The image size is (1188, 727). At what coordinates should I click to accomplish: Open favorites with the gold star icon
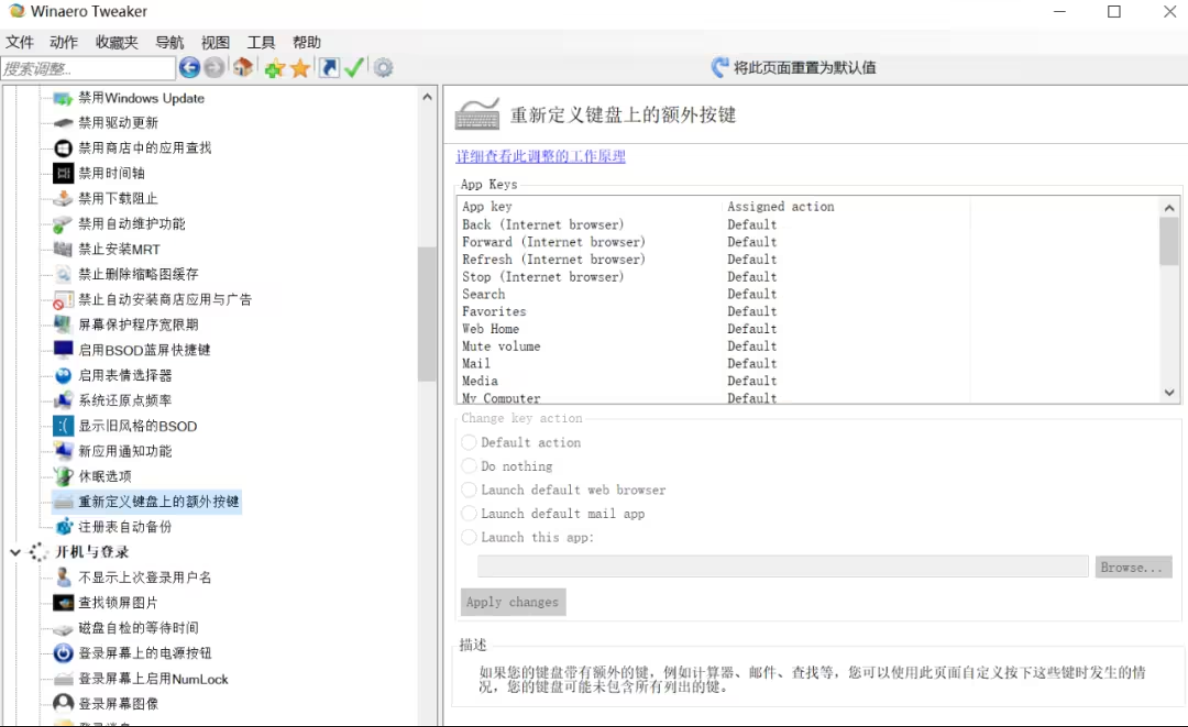(300, 69)
